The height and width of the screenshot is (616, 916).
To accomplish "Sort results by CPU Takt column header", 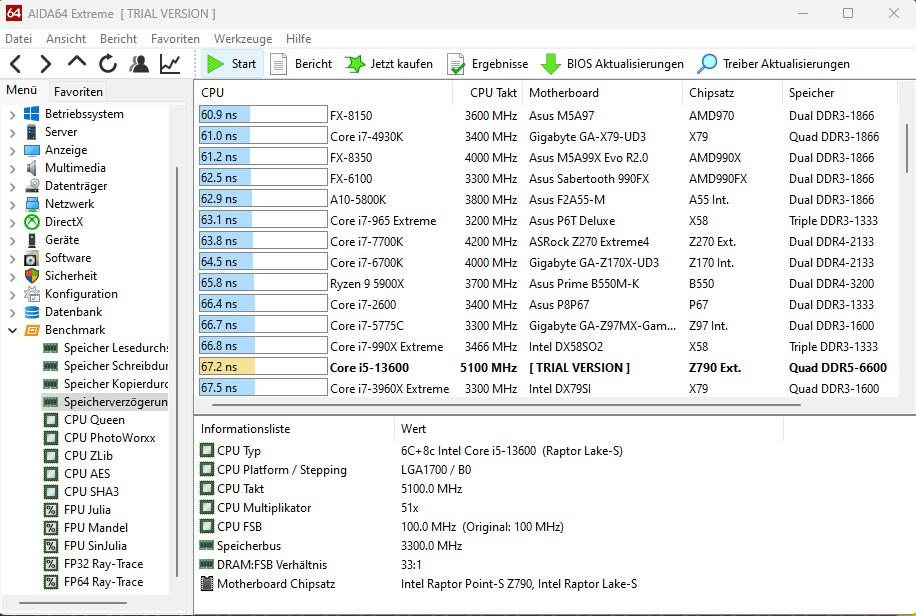I will click(487, 93).
